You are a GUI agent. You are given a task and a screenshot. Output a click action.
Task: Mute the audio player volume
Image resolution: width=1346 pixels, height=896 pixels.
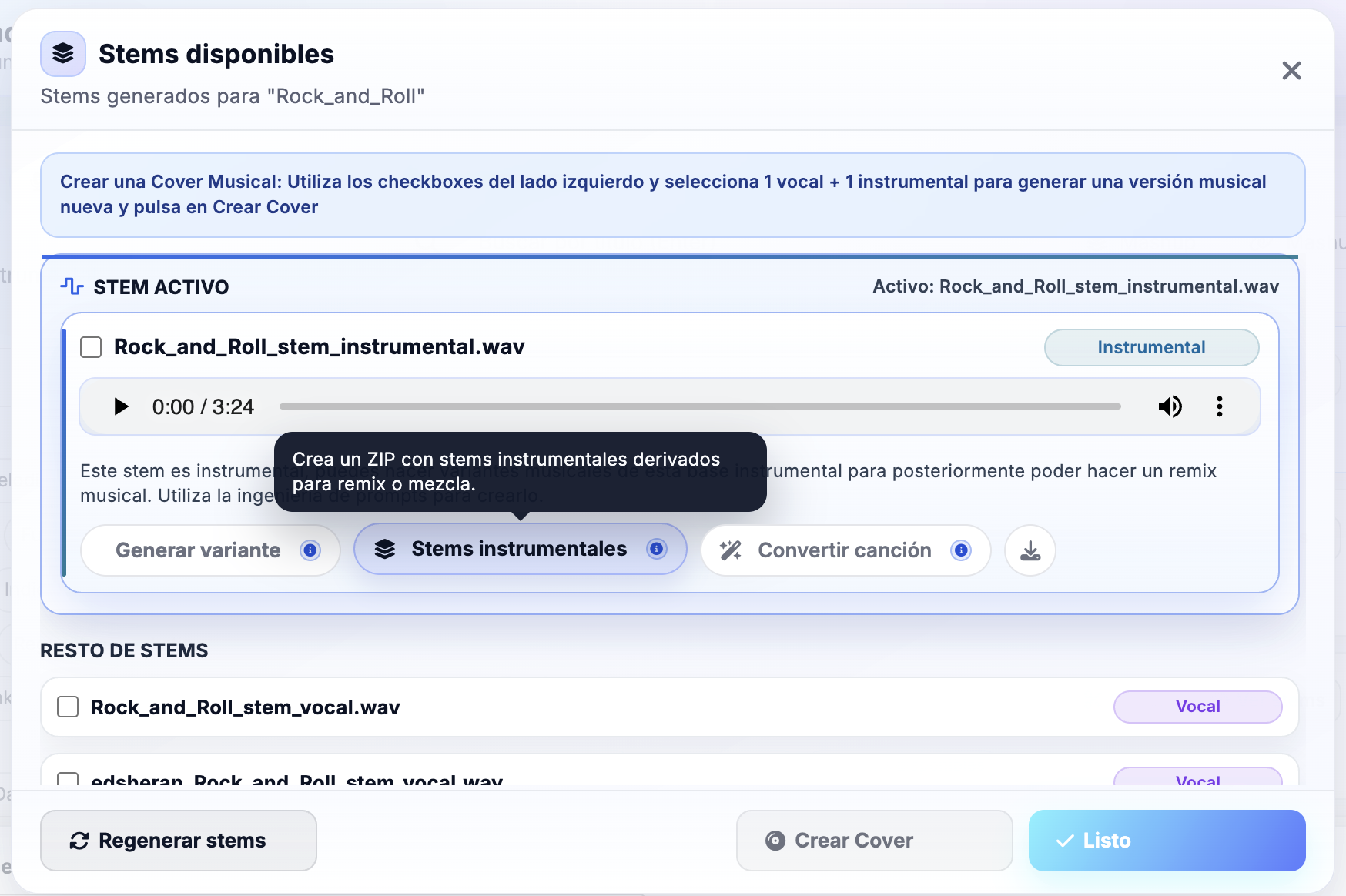pos(1170,406)
